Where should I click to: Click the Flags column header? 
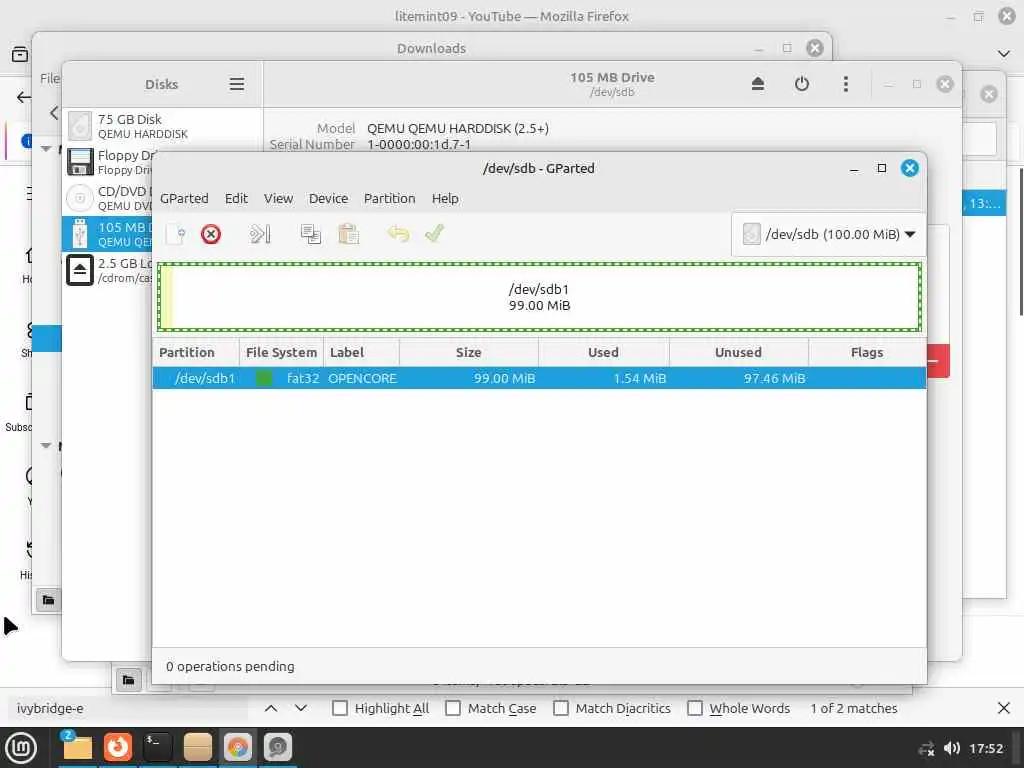click(867, 353)
